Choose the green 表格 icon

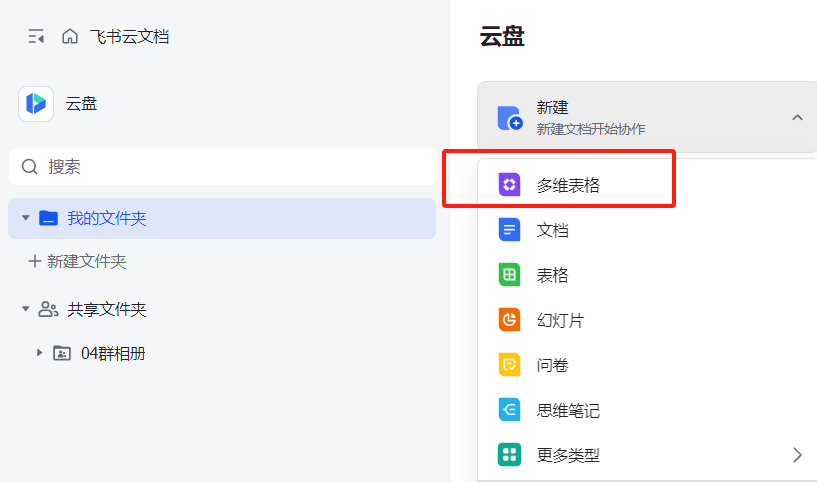tap(510, 275)
